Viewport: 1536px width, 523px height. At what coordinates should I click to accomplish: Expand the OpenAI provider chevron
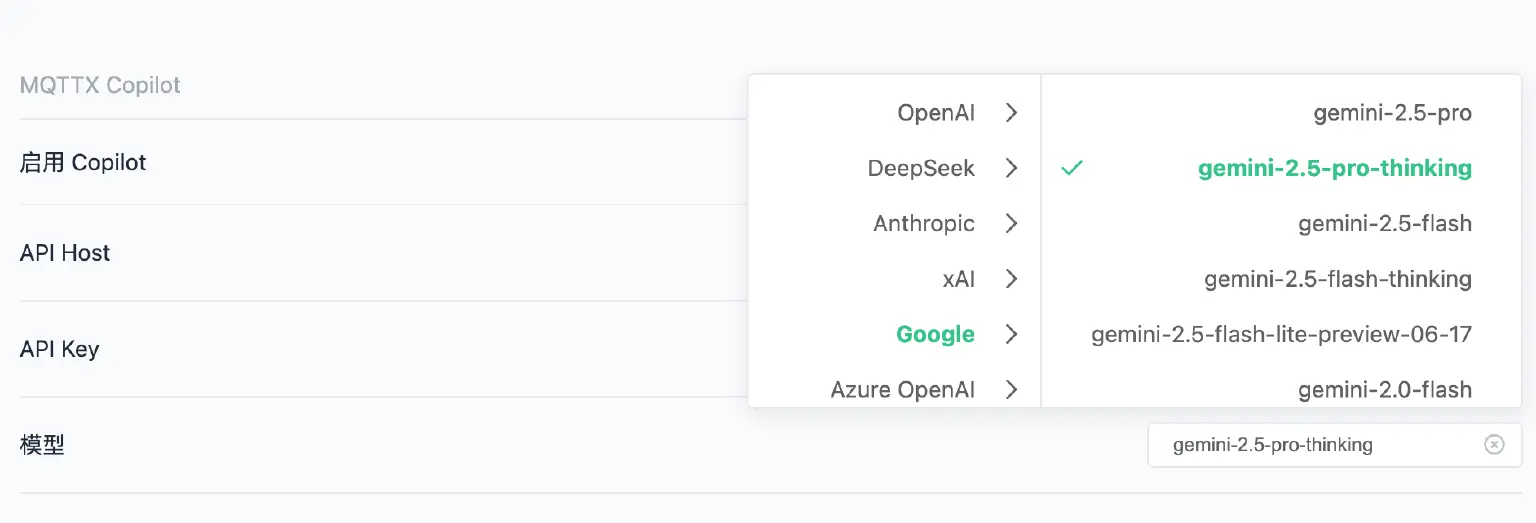point(1011,113)
